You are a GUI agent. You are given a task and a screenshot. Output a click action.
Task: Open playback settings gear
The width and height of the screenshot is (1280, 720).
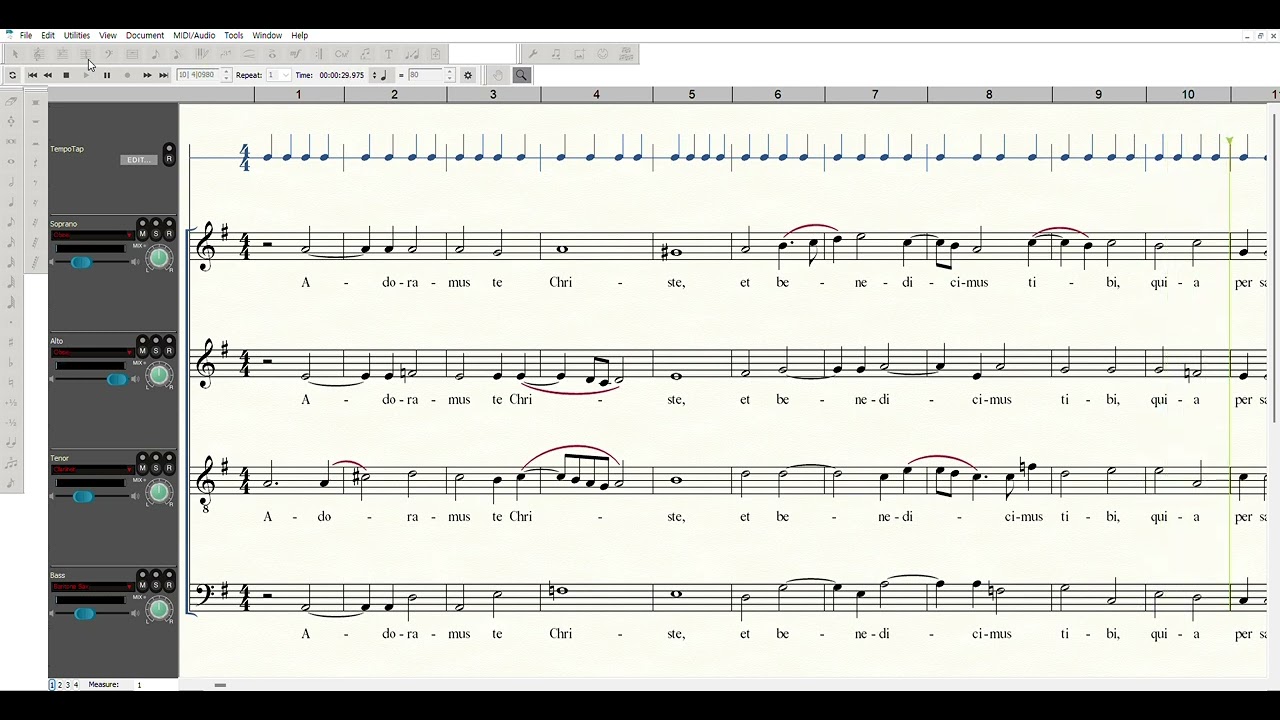(467, 75)
